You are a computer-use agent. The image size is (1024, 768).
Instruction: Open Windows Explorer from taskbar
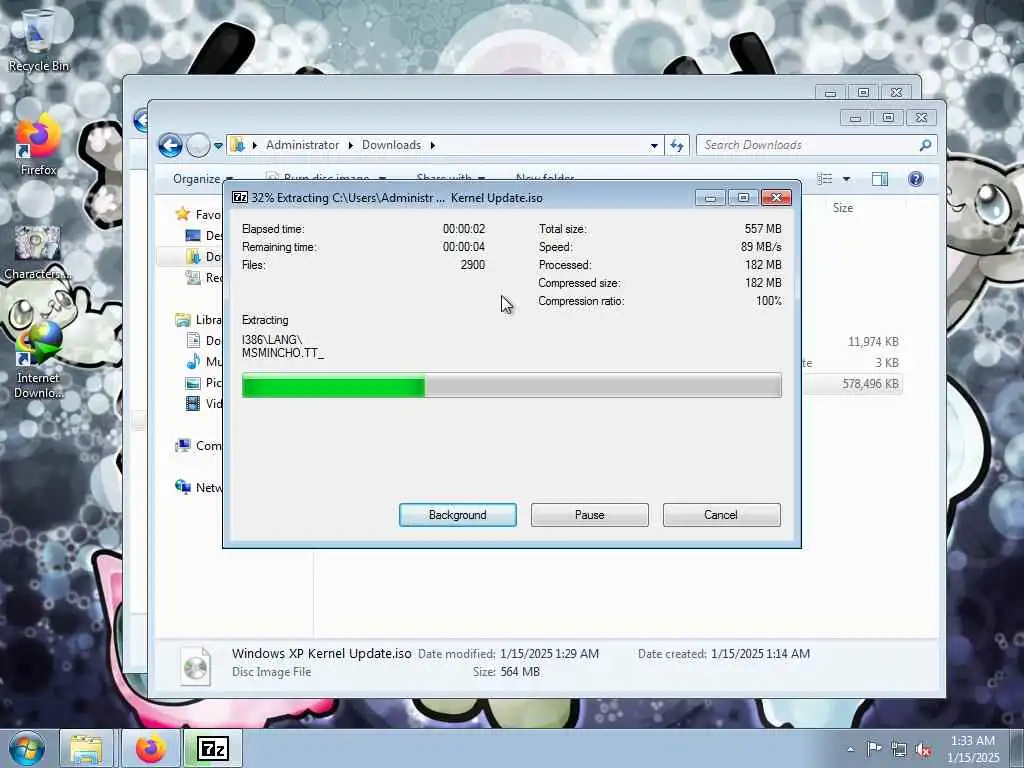(86, 748)
